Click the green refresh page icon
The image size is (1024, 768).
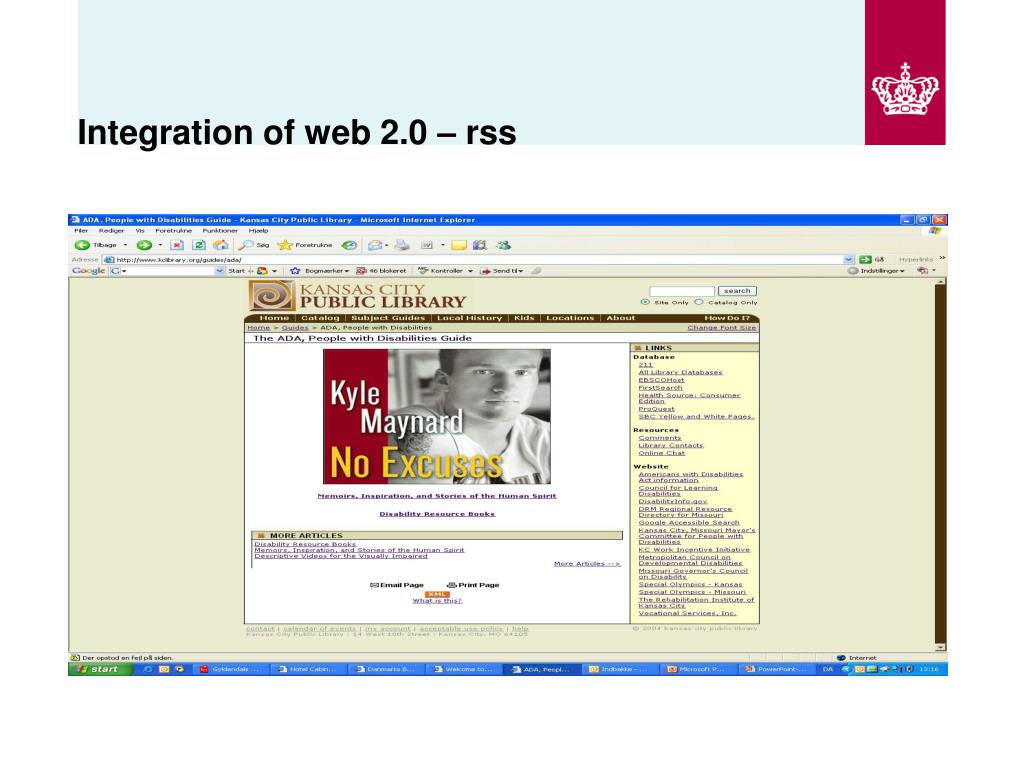point(199,246)
